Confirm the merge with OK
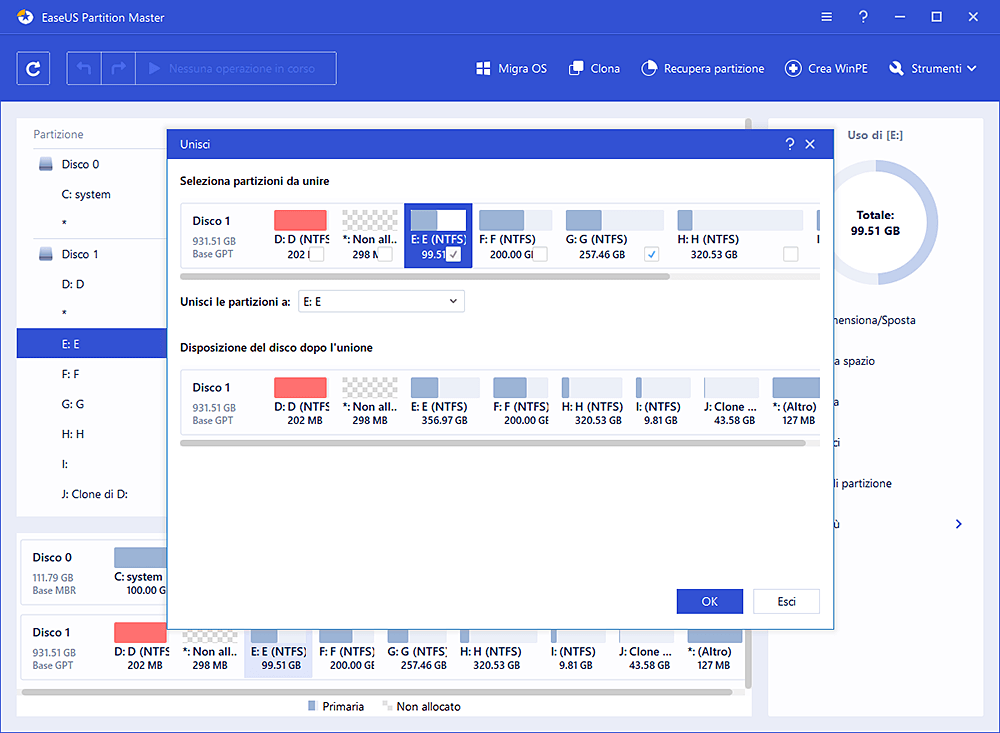Image resolution: width=1000 pixels, height=733 pixels. [x=709, y=601]
